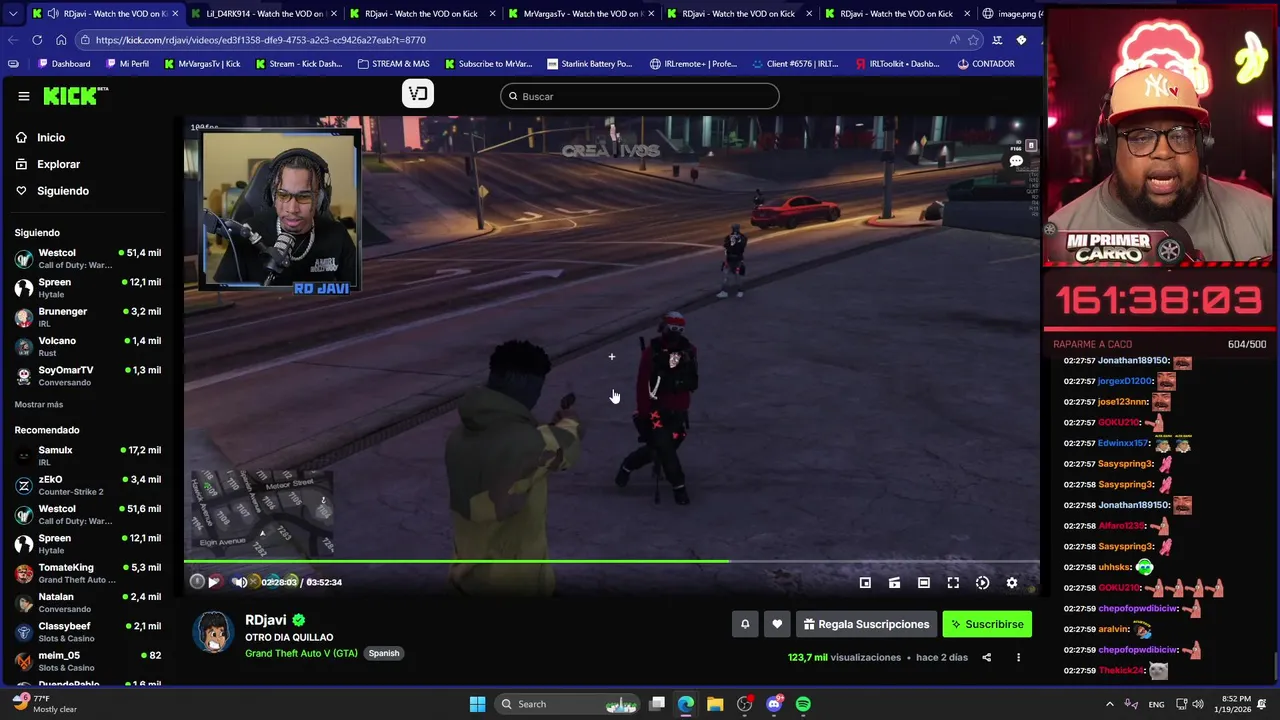The width and height of the screenshot is (1280, 720).
Task: Open the three-dot more options menu
Action: click(x=1018, y=657)
